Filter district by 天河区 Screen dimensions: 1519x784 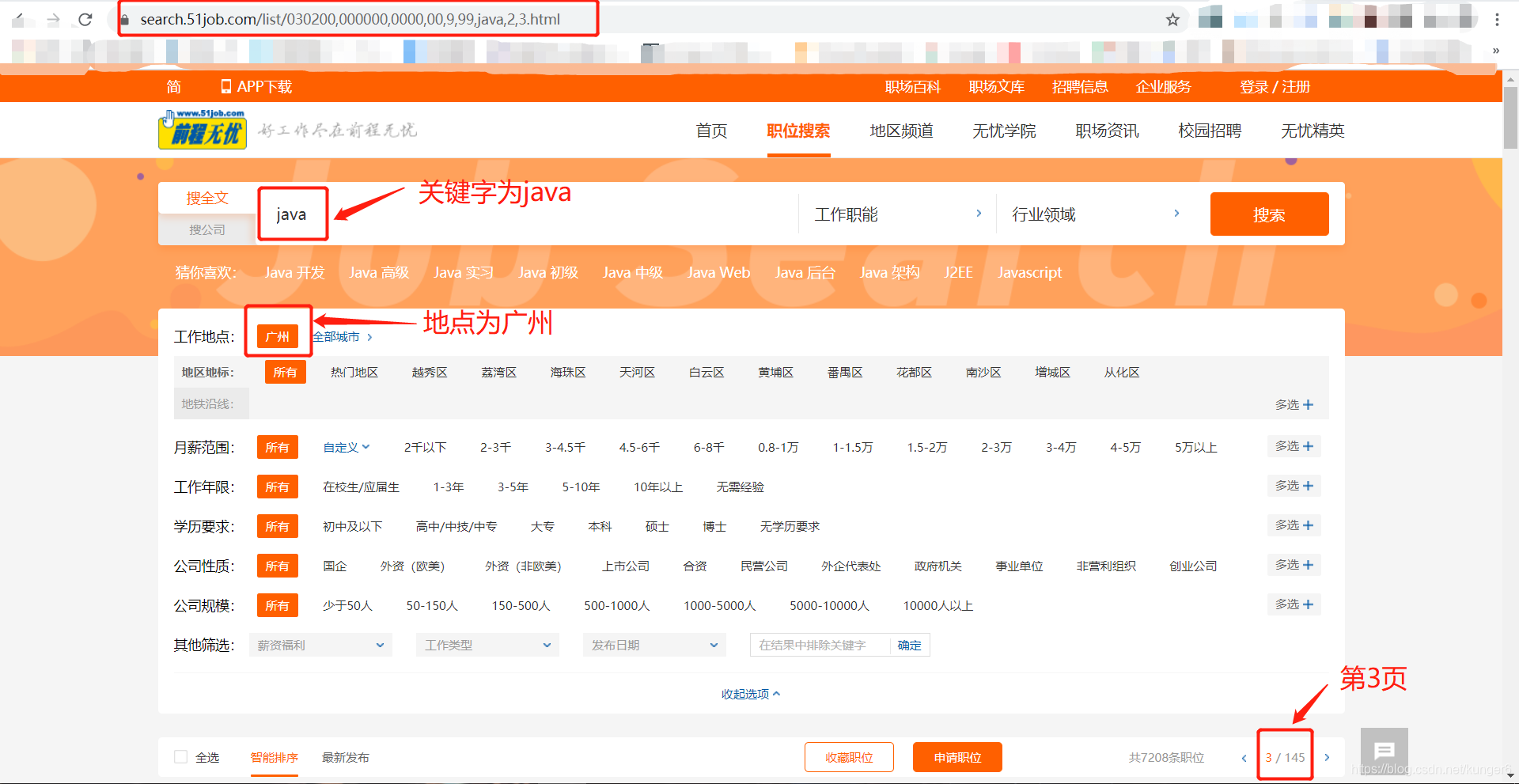(637, 372)
